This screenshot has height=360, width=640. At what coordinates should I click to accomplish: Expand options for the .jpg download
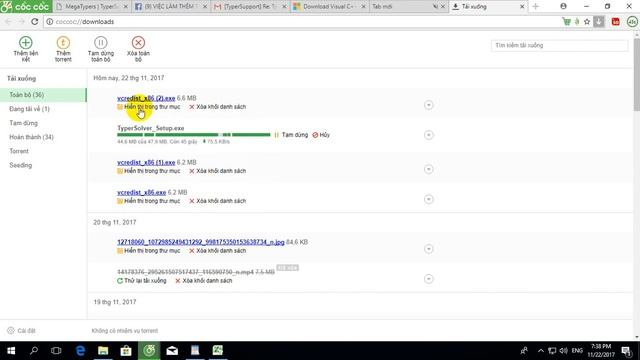(428, 249)
